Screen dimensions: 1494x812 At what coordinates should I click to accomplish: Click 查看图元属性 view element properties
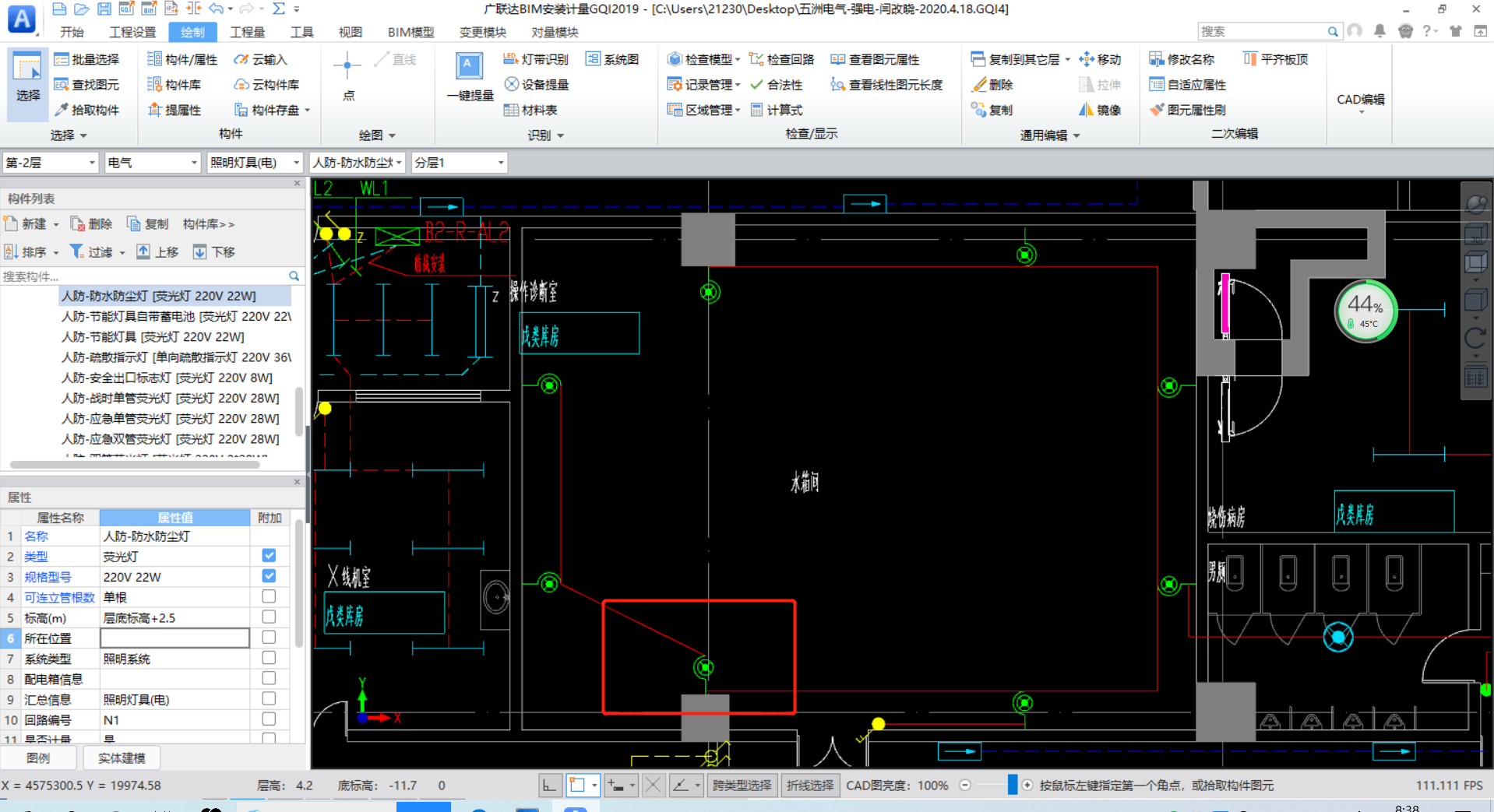point(875,60)
